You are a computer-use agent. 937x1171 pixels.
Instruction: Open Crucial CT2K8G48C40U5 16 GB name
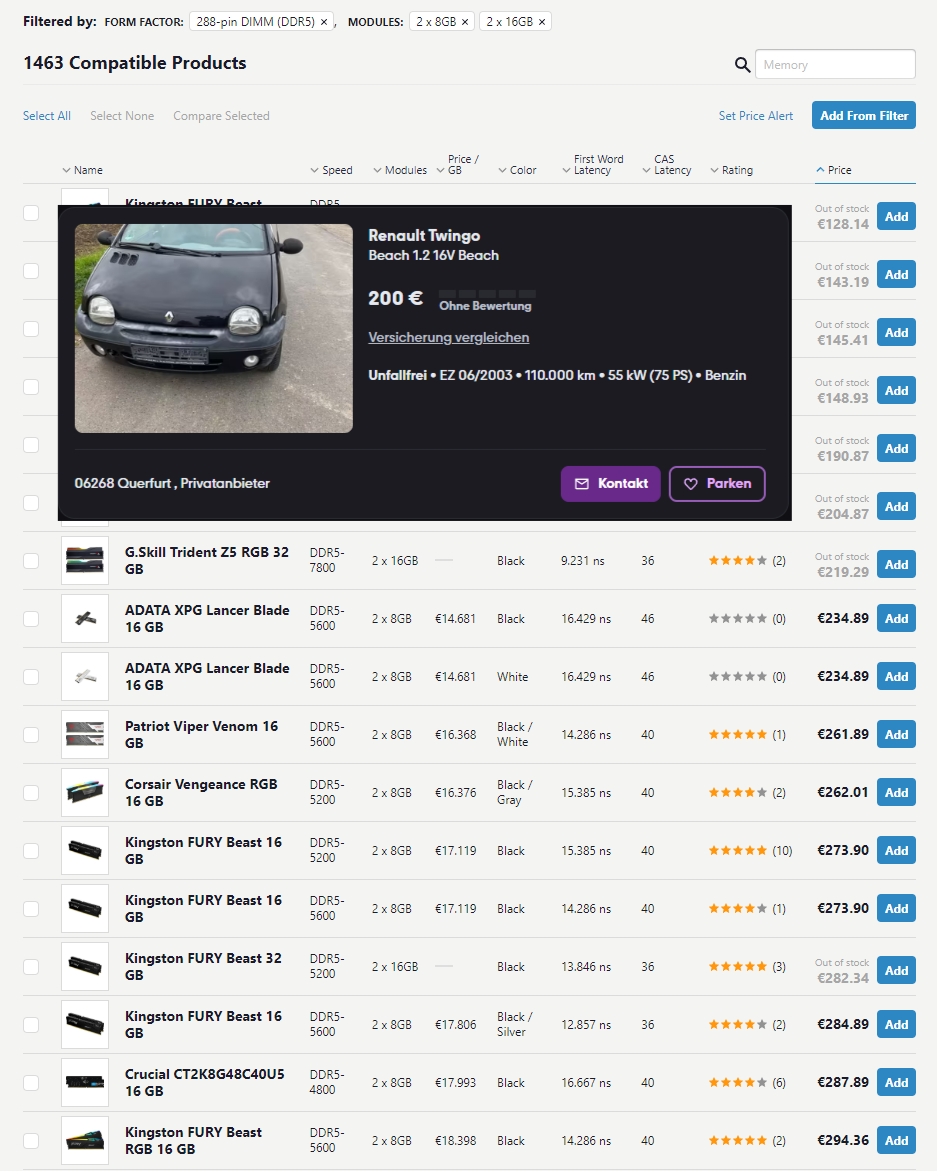pyautogui.click(x=205, y=1083)
